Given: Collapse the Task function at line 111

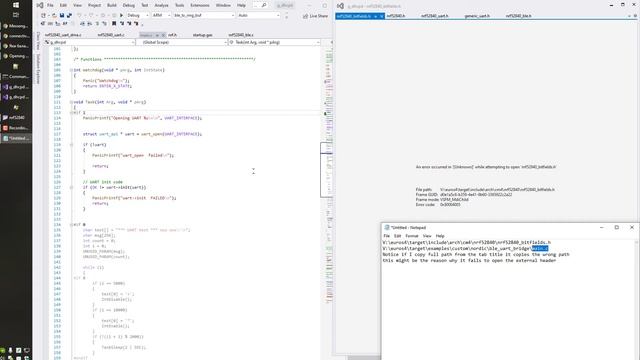Looking at the screenshot, I should click(x=71, y=102).
